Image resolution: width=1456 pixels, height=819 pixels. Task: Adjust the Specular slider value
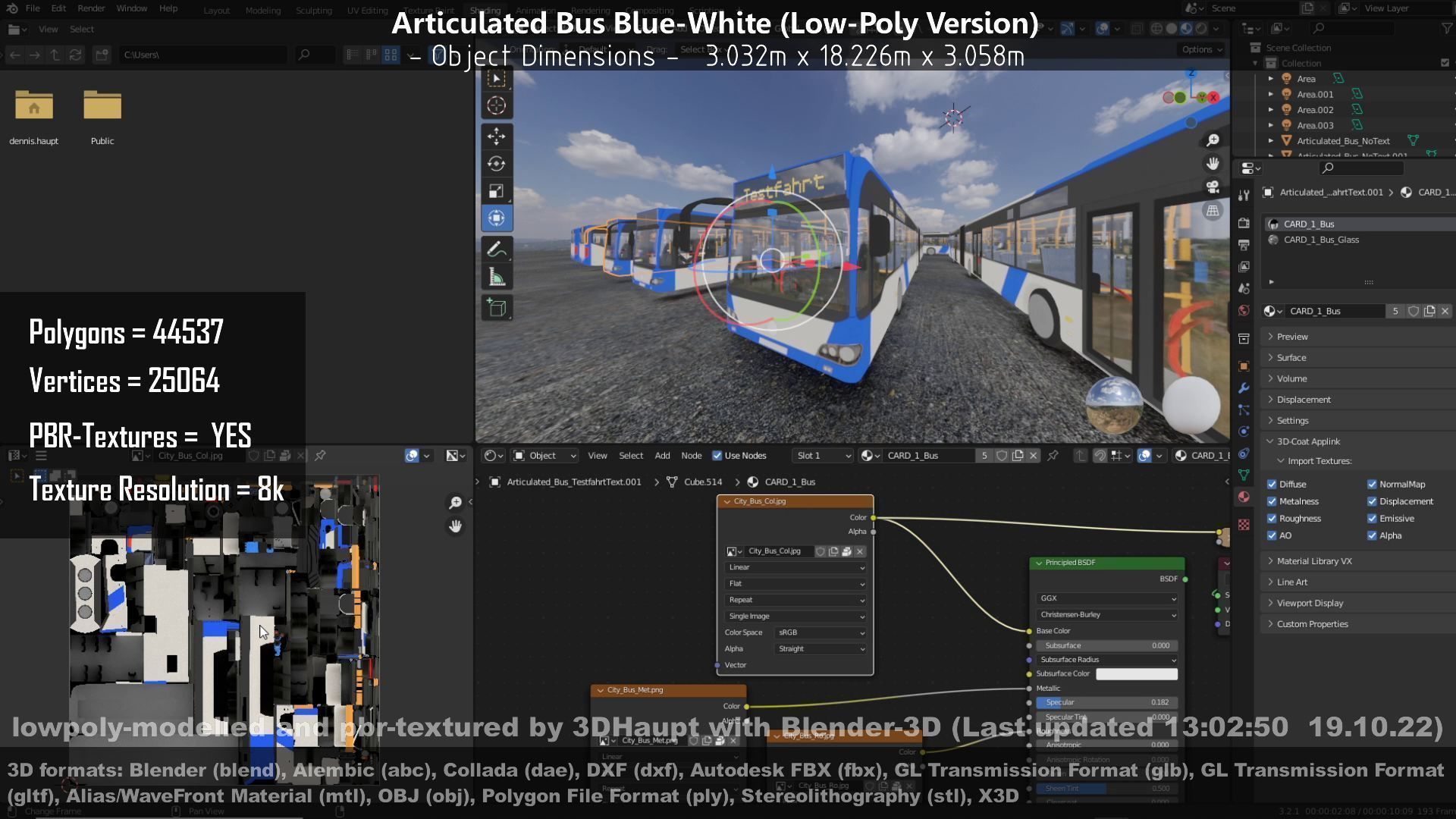click(x=1106, y=702)
